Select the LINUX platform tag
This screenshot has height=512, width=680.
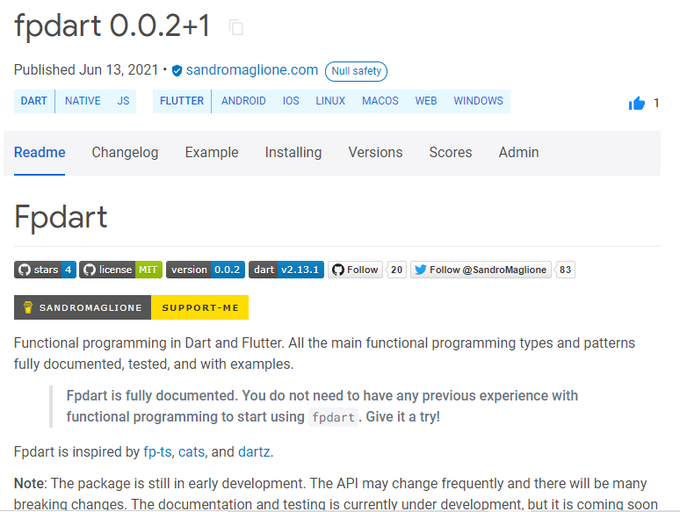click(x=330, y=101)
